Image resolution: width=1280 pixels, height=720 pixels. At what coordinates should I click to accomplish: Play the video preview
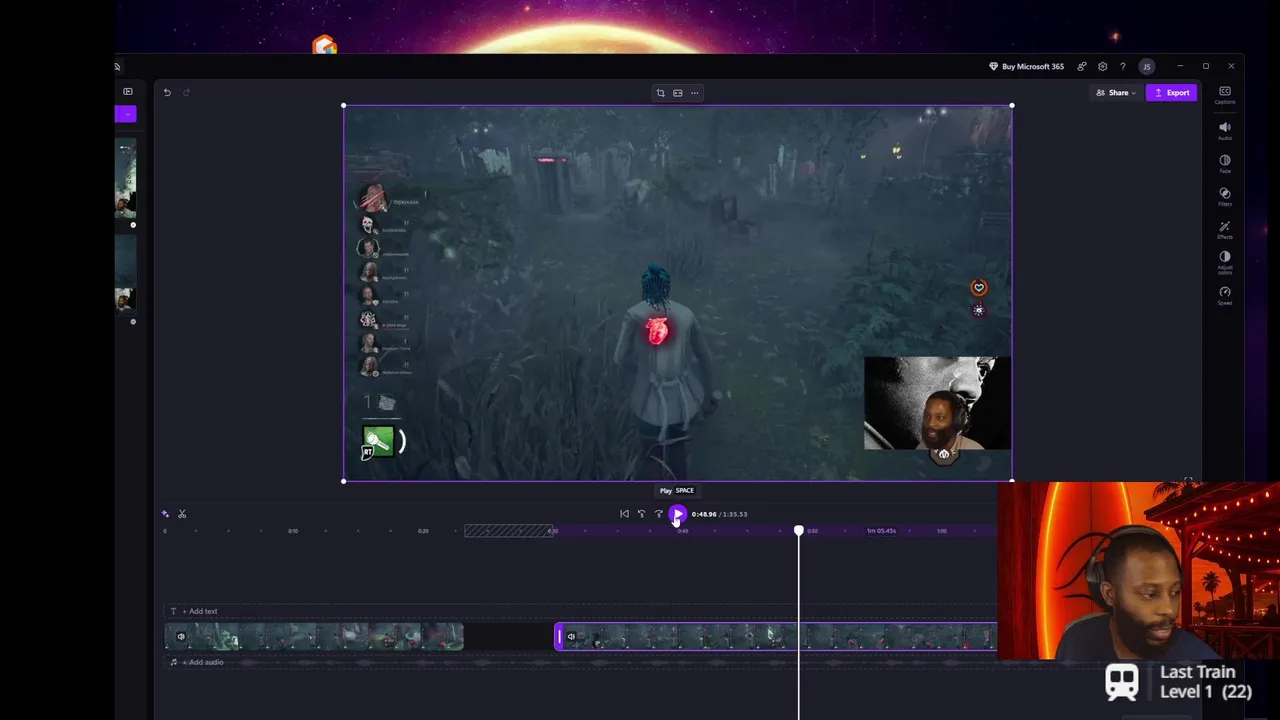678,514
